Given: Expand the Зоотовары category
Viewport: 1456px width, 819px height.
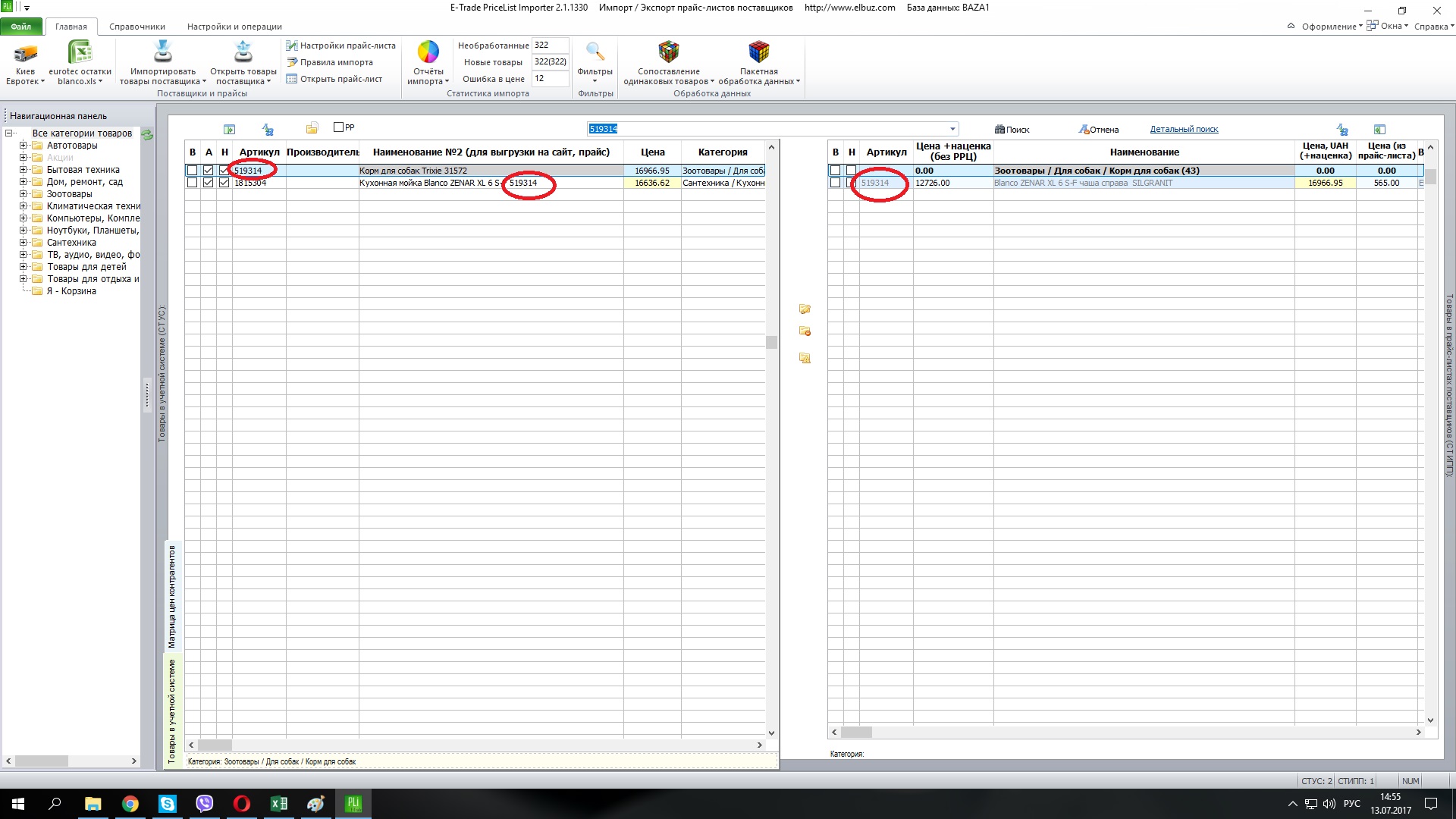Looking at the screenshot, I should pyautogui.click(x=24, y=194).
